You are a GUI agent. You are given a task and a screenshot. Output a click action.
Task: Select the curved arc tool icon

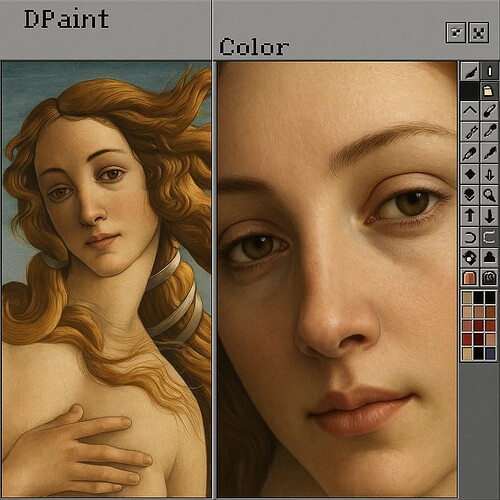(x=470, y=237)
